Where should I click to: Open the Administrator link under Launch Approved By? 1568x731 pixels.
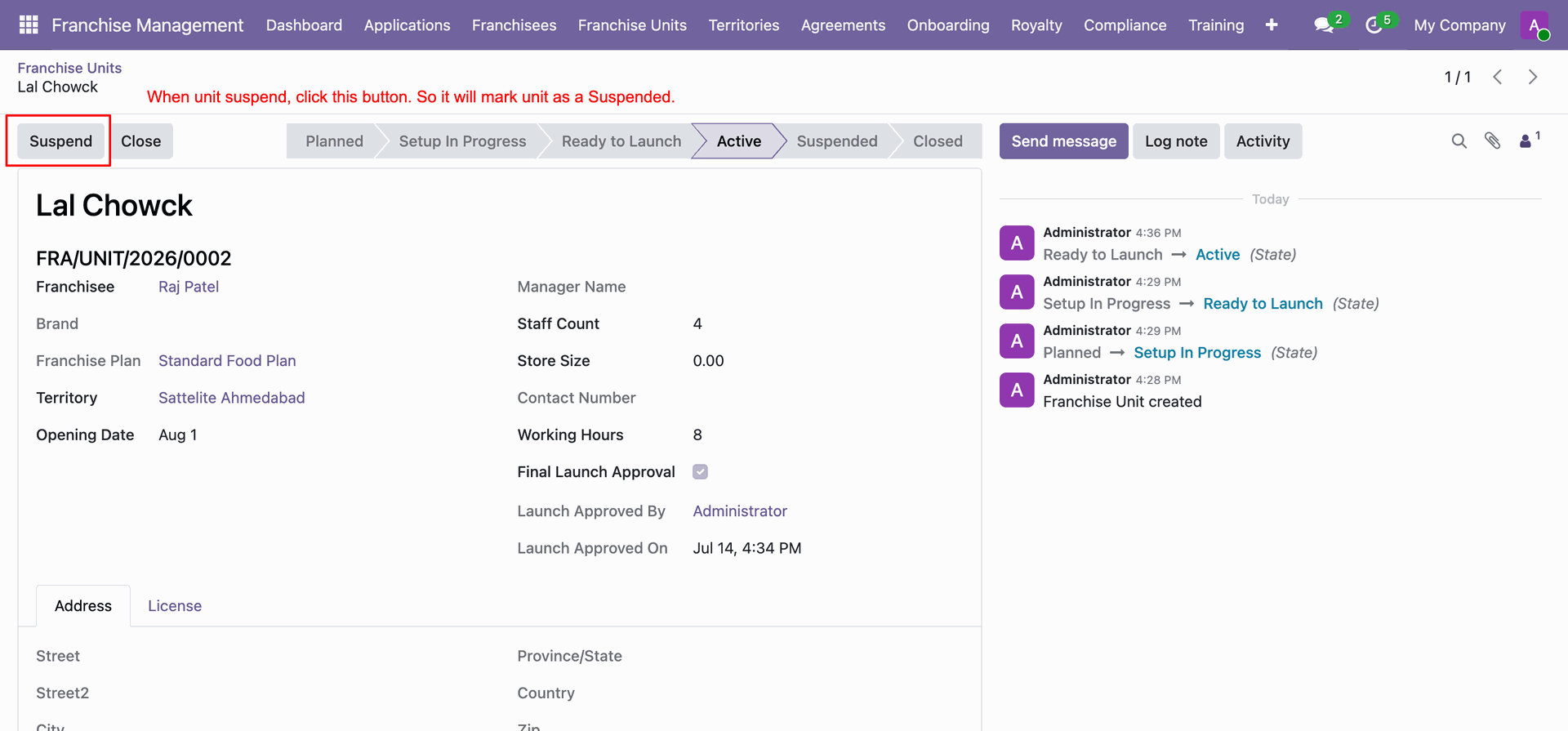[740, 511]
